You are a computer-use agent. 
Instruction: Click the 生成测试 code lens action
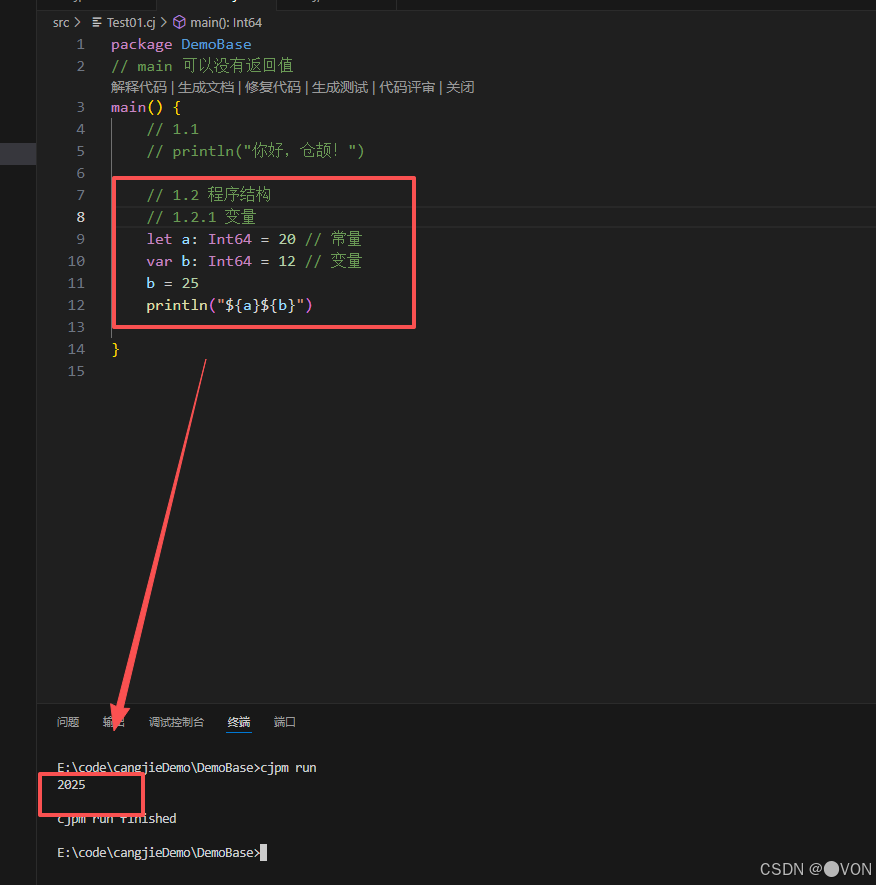pyautogui.click(x=340, y=87)
